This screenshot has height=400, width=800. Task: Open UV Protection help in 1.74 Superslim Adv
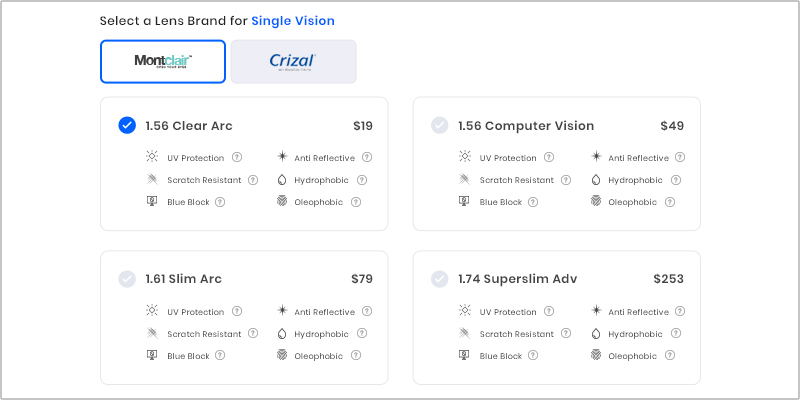point(549,311)
